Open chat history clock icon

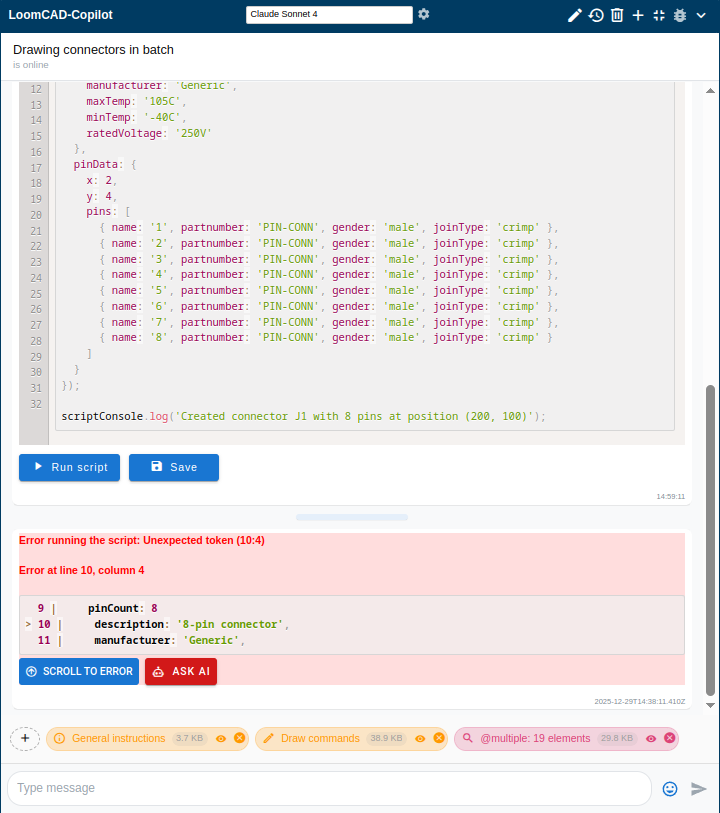click(596, 15)
